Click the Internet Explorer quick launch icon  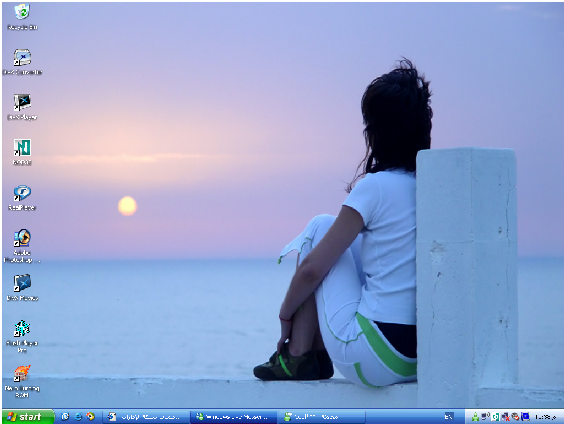point(78,417)
